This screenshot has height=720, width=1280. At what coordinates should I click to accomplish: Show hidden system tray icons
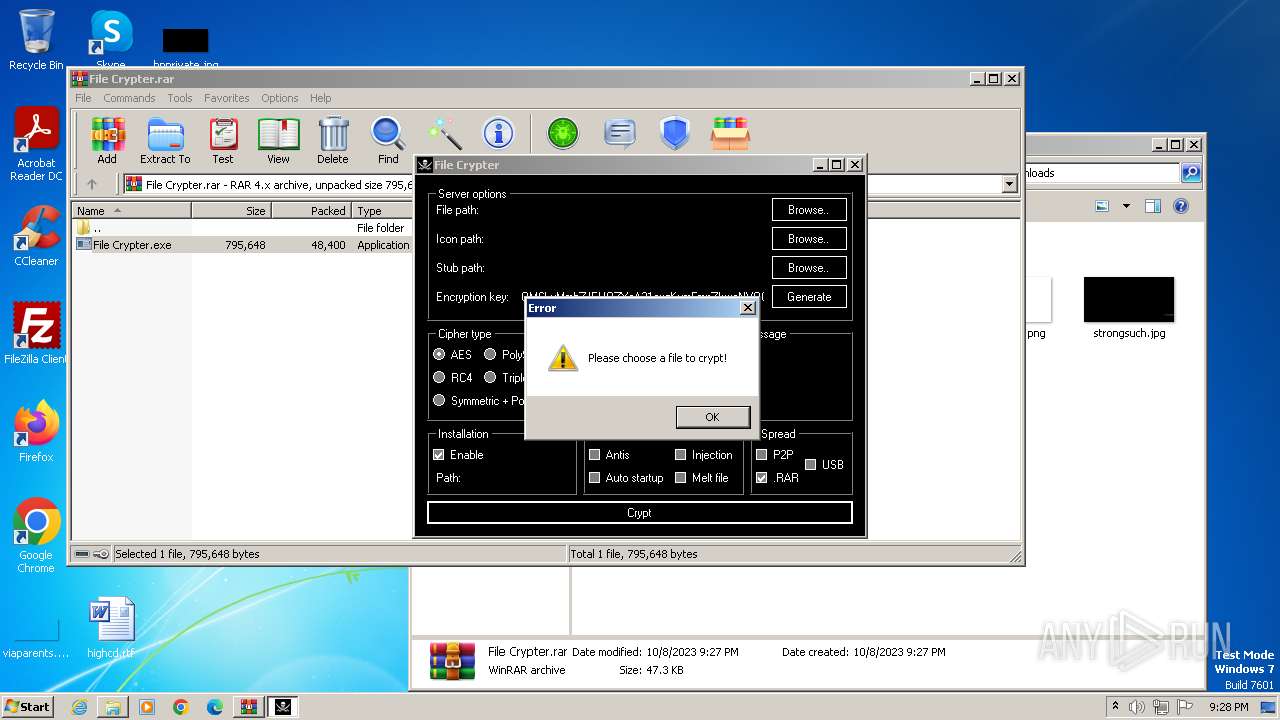[x=1116, y=706]
